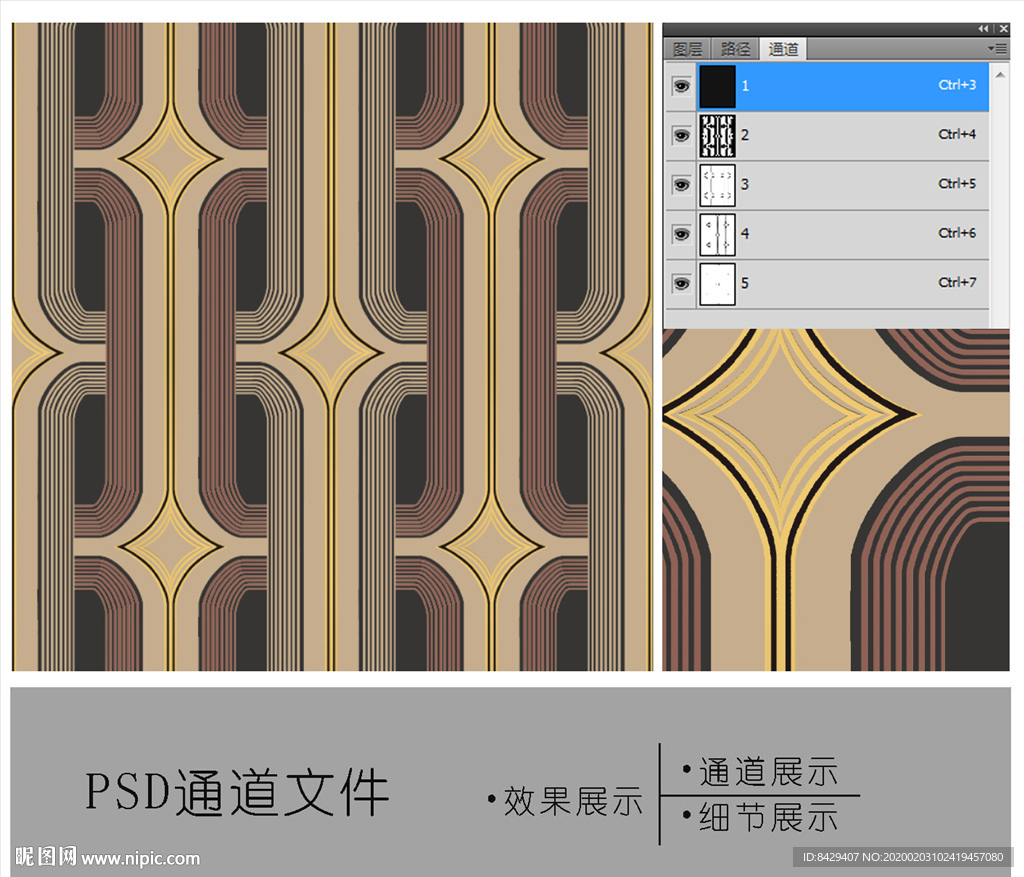Image resolution: width=1024 pixels, height=877 pixels.
Task: Close the Channels panel with the X
Action: pyautogui.click(x=1002, y=29)
